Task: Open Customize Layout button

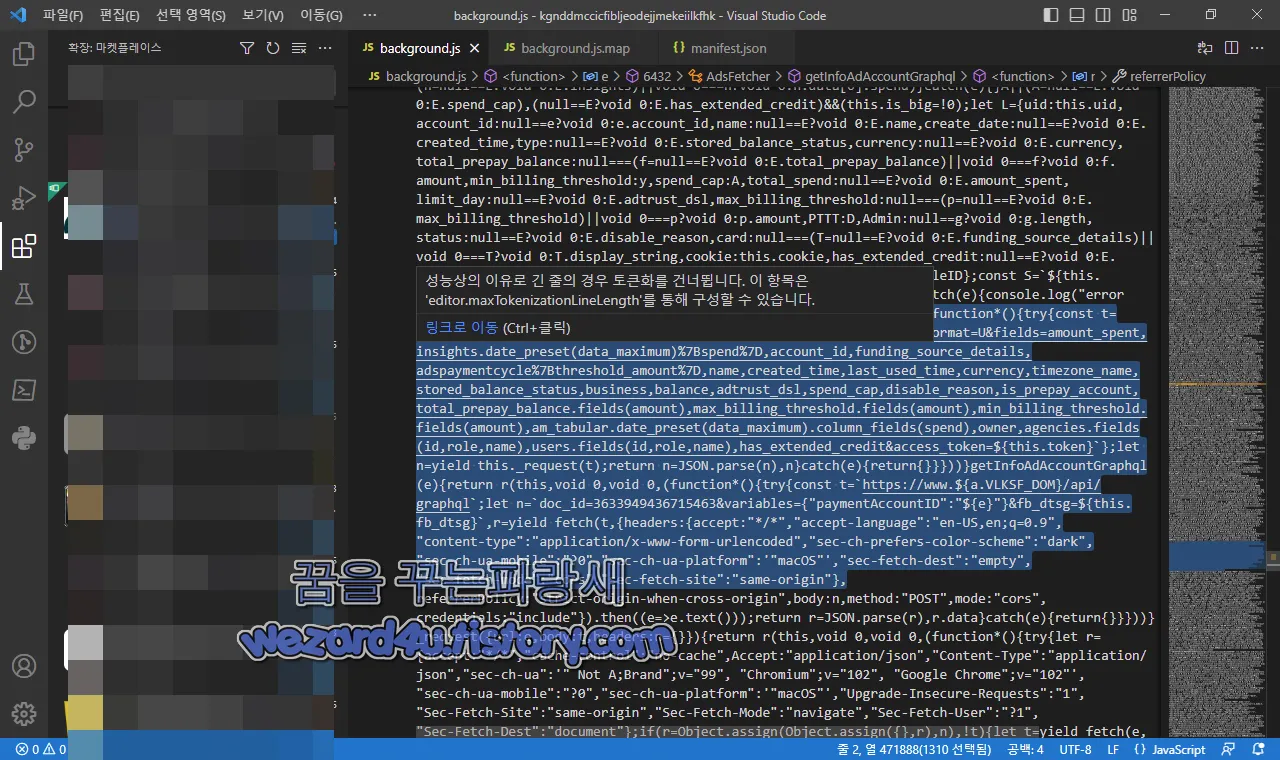Action: 1128,15
